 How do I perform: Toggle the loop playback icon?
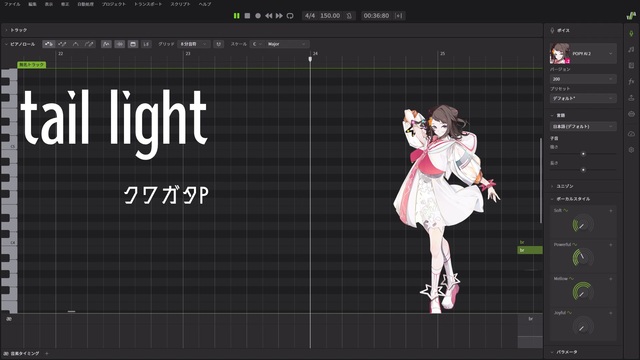point(290,16)
